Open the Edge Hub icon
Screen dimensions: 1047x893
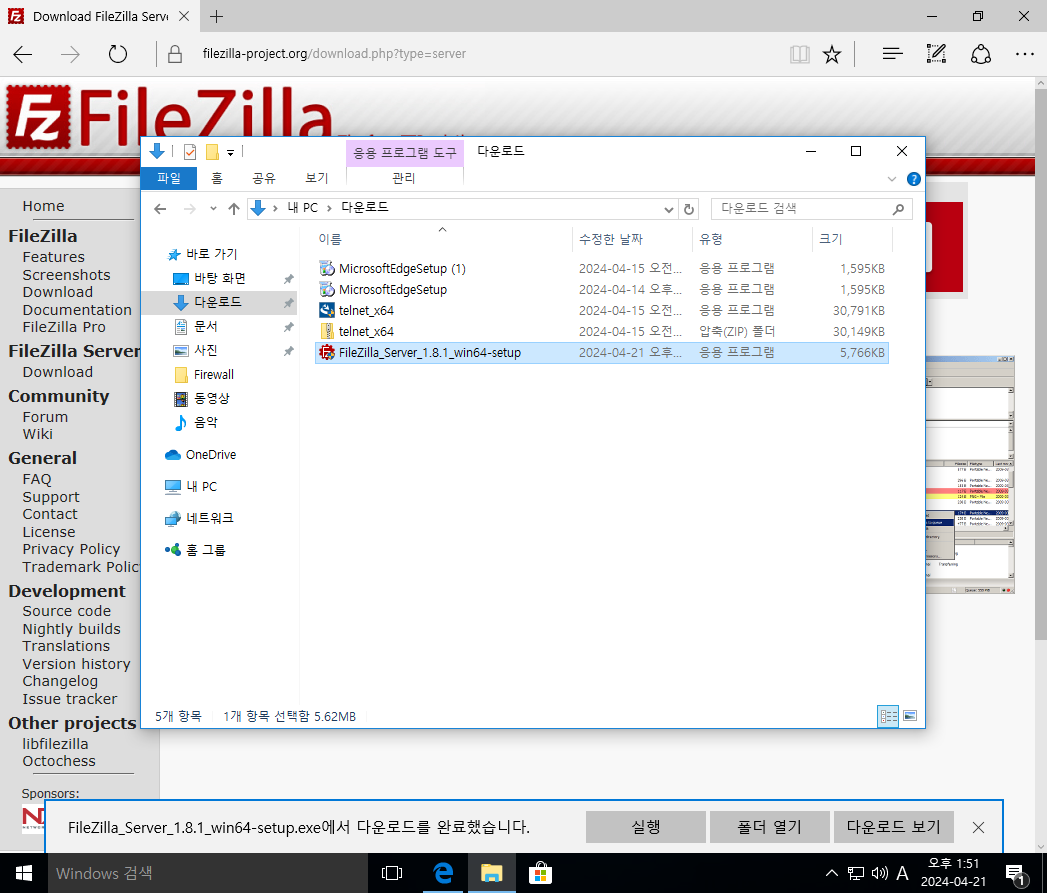pyautogui.click(x=892, y=54)
